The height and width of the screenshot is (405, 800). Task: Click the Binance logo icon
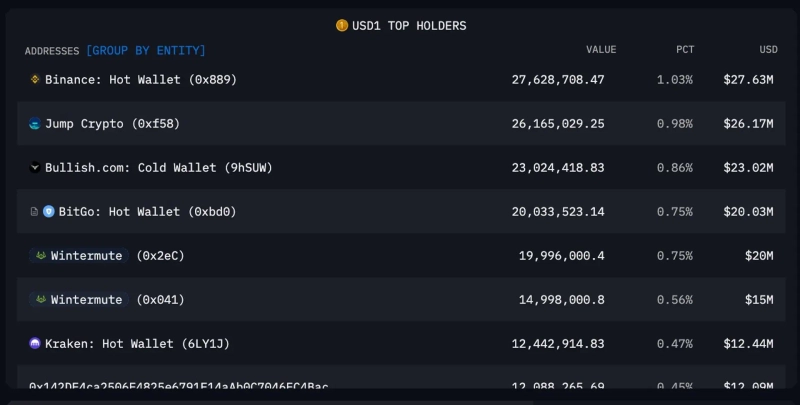pos(35,79)
